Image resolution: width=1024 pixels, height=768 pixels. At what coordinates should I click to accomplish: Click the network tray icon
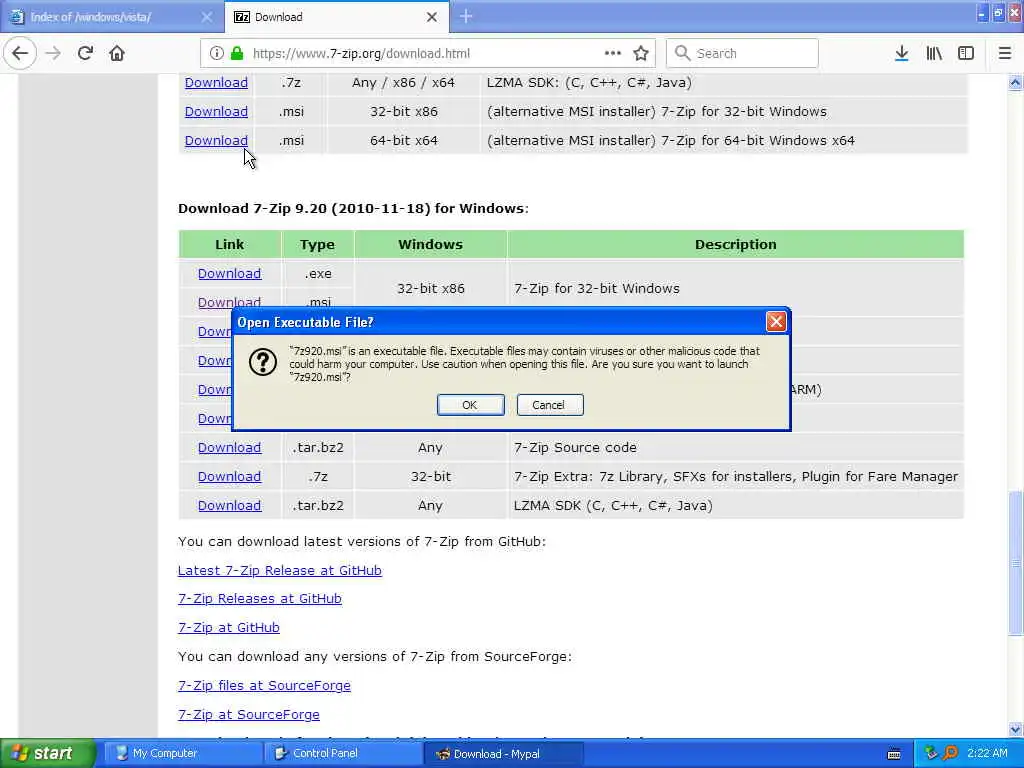pos(931,753)
